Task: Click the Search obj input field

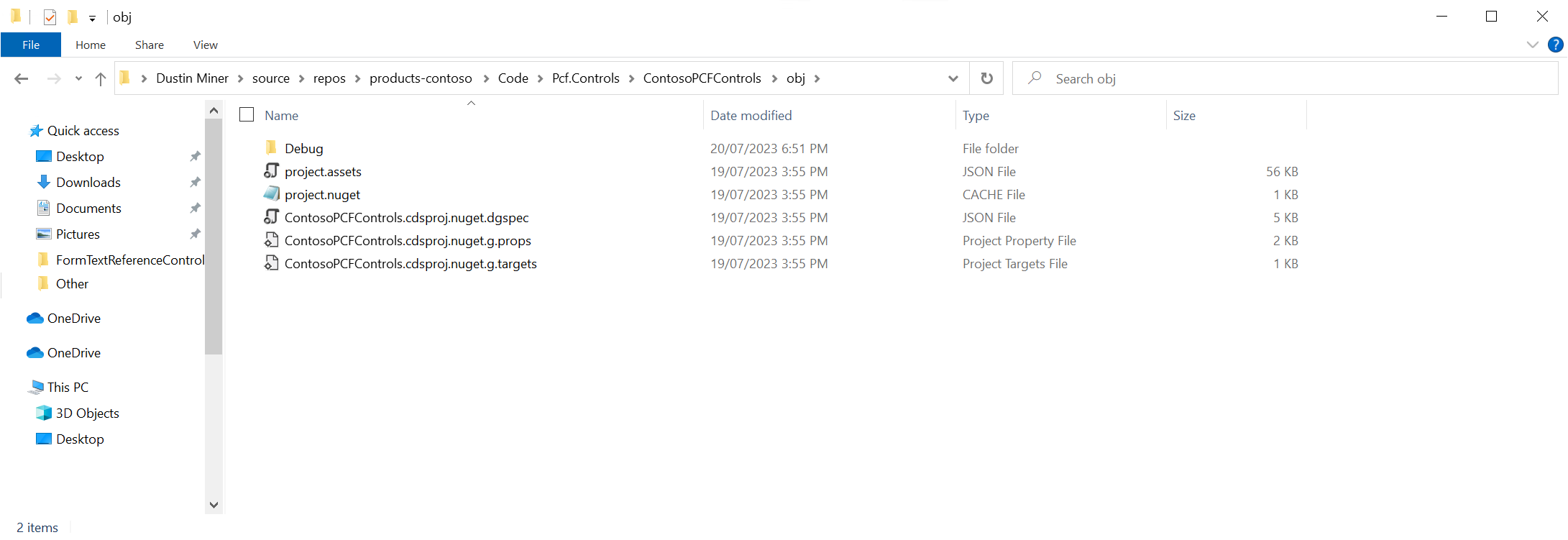Action: coord(1294,78)
